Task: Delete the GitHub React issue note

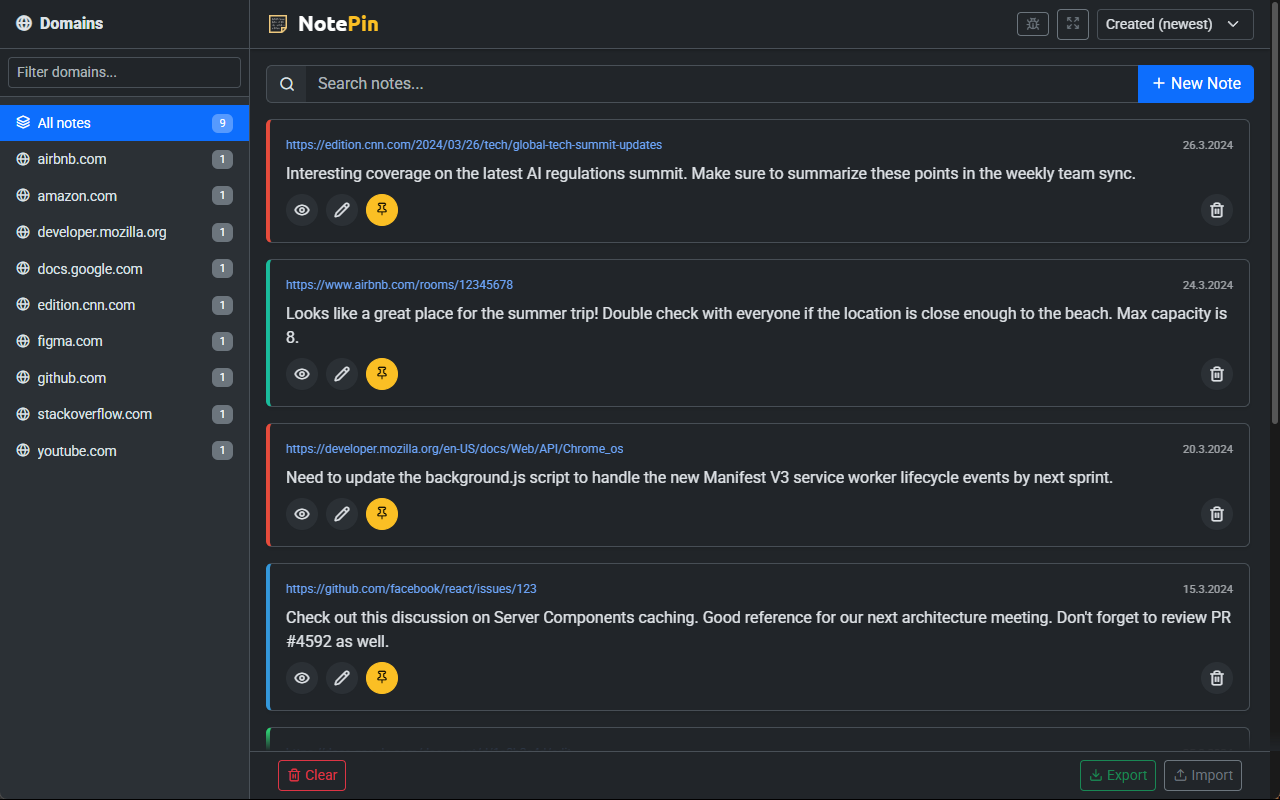Action: click(1217, 678)
